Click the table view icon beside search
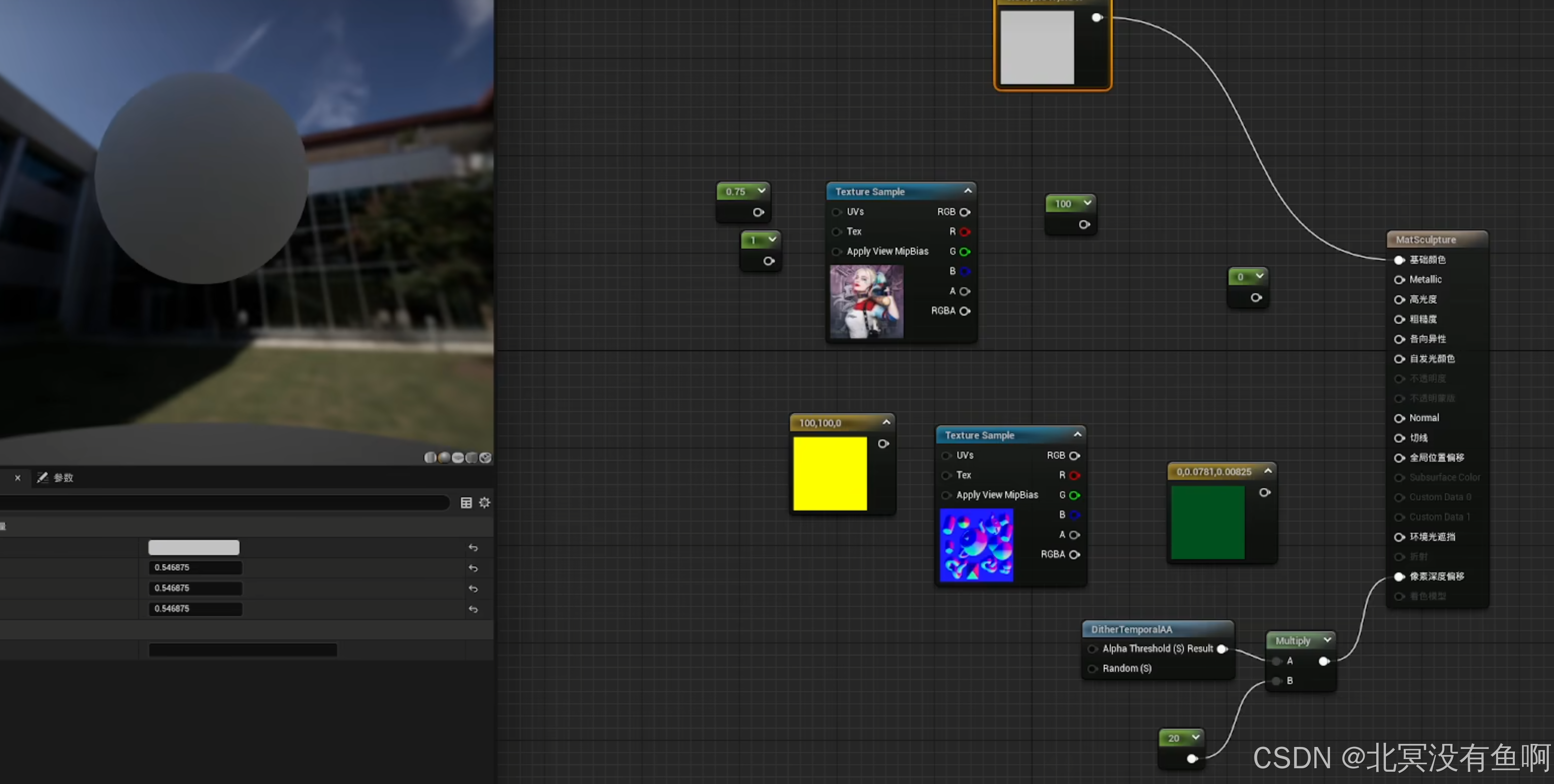 pyautogui.click(x=467, y=502)
